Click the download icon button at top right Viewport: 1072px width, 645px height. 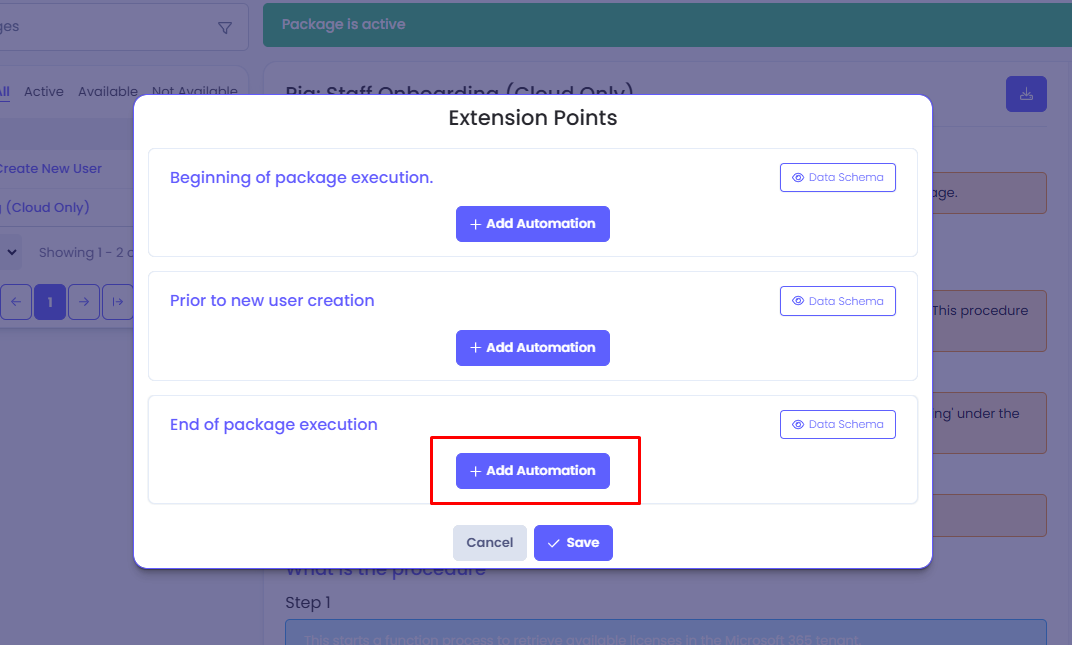click(1026, 94)
